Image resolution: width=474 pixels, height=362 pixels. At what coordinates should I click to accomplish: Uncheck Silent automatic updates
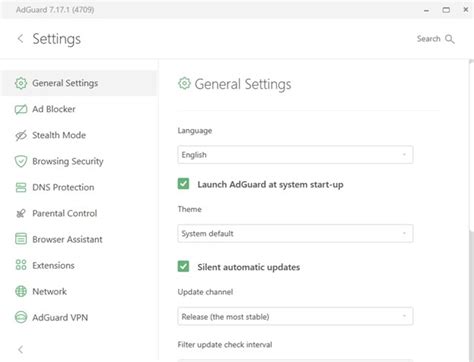tap(183, 266)
